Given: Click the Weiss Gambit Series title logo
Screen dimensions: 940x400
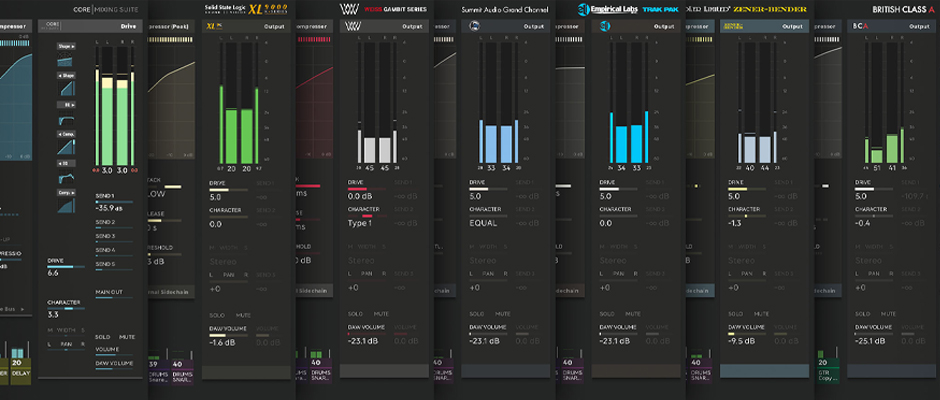Looking at the screenshot, I should (x=384, y=9).
